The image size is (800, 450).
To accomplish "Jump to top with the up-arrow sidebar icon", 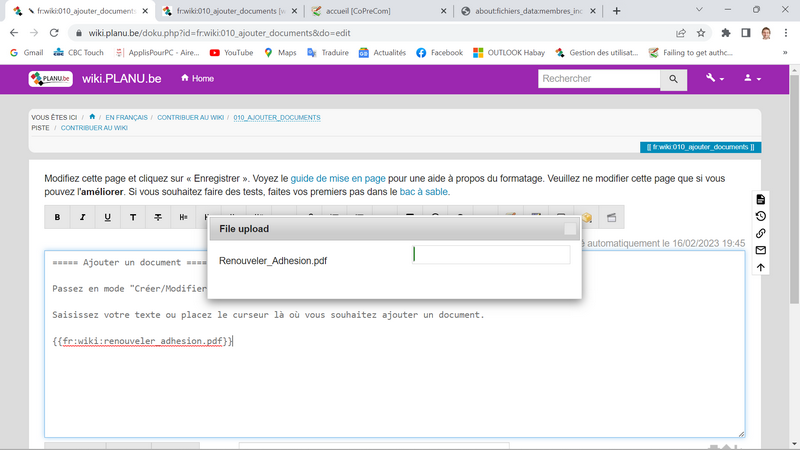I will pyautogui.click(x=761, y=267).
